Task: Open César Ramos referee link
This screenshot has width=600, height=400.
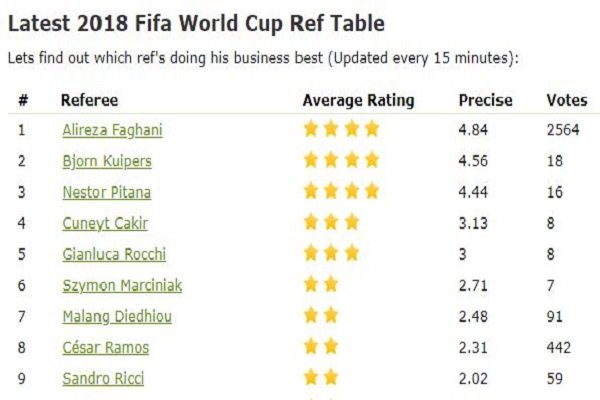Action: 106,348
